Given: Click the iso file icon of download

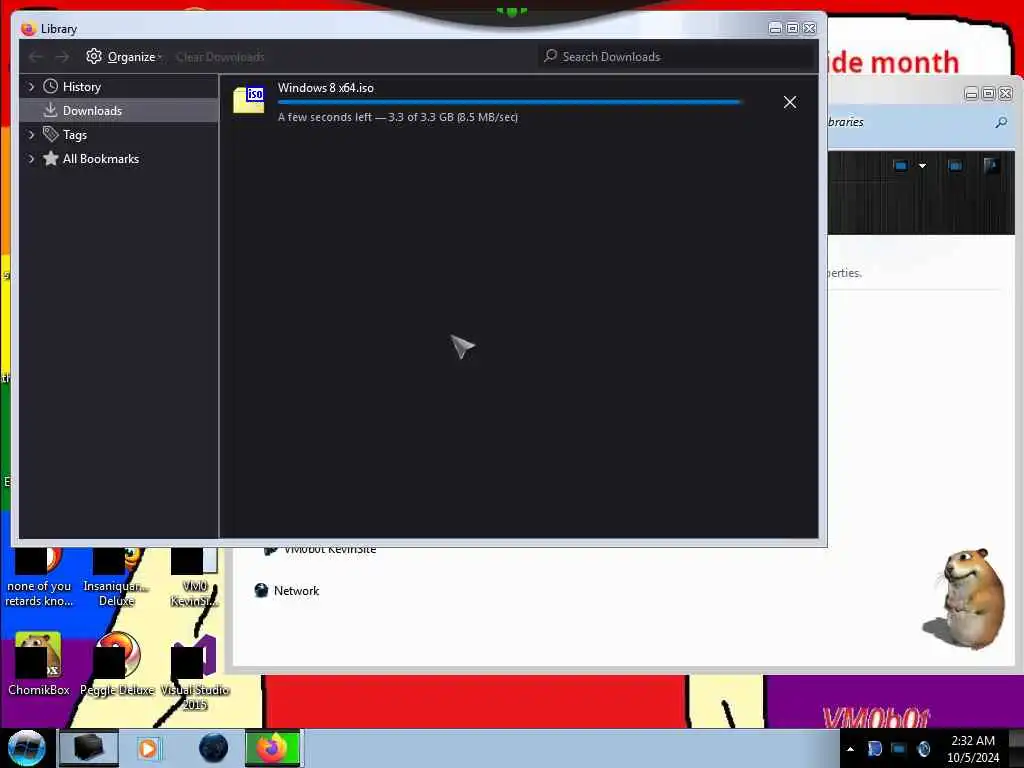Looking at the screenshot, I should (x=249, y=100).
